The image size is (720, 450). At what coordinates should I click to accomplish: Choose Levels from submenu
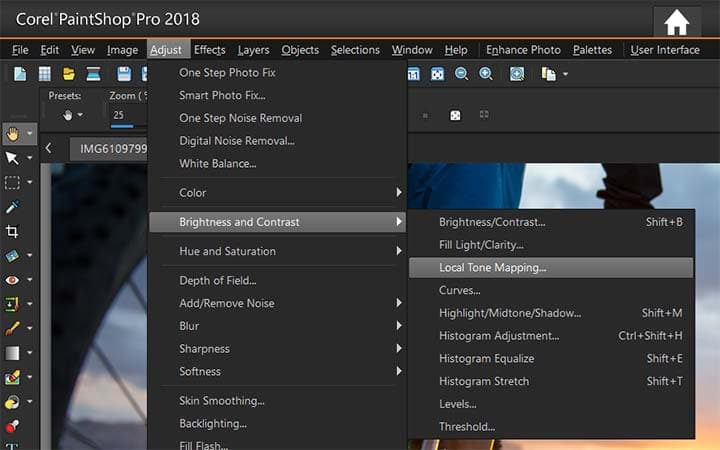coord(551,404)
